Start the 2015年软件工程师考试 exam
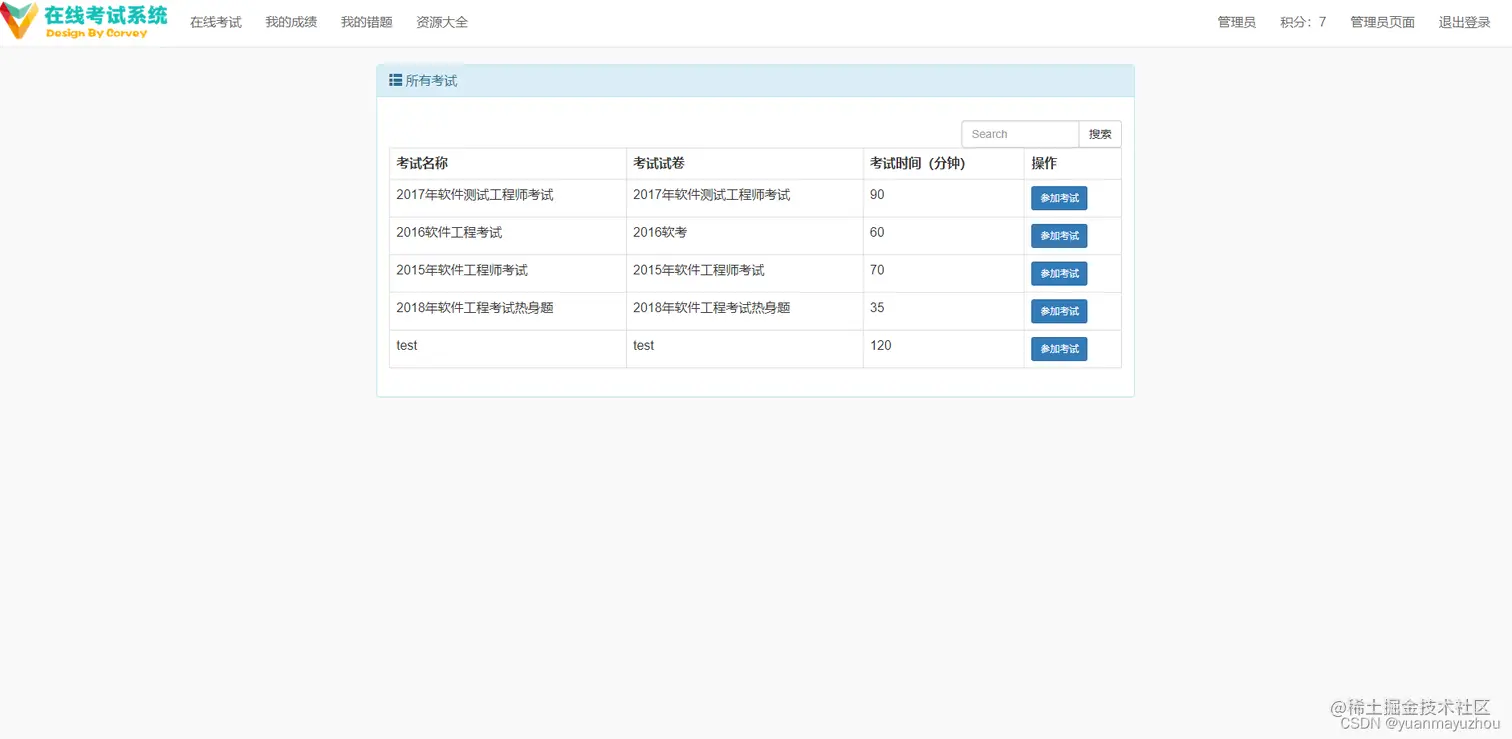 pyautogui.click(x=1059, y=274)
